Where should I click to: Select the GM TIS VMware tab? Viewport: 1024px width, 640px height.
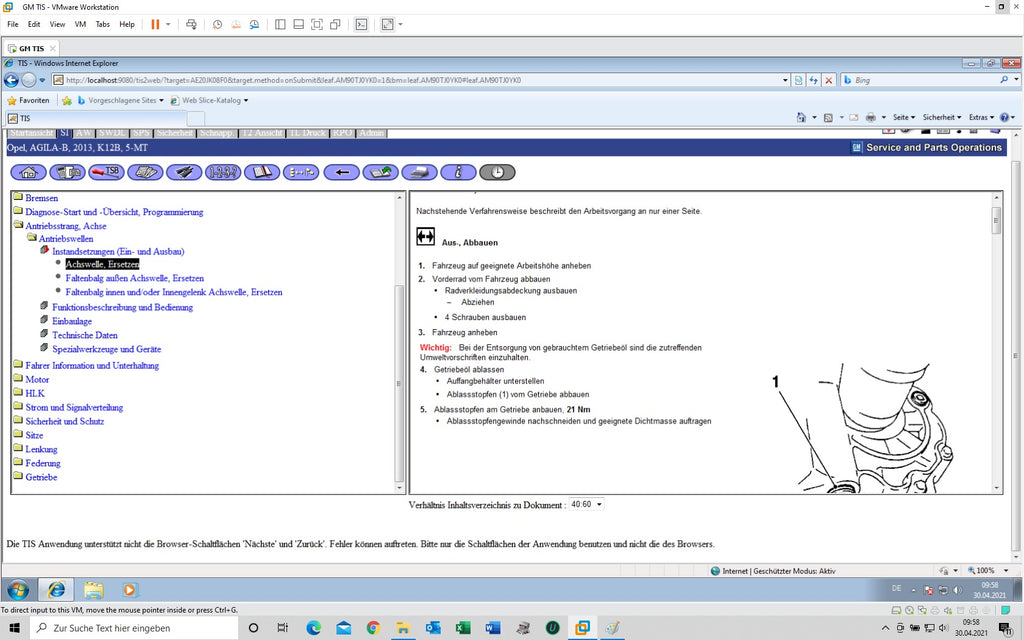[31, 48]
